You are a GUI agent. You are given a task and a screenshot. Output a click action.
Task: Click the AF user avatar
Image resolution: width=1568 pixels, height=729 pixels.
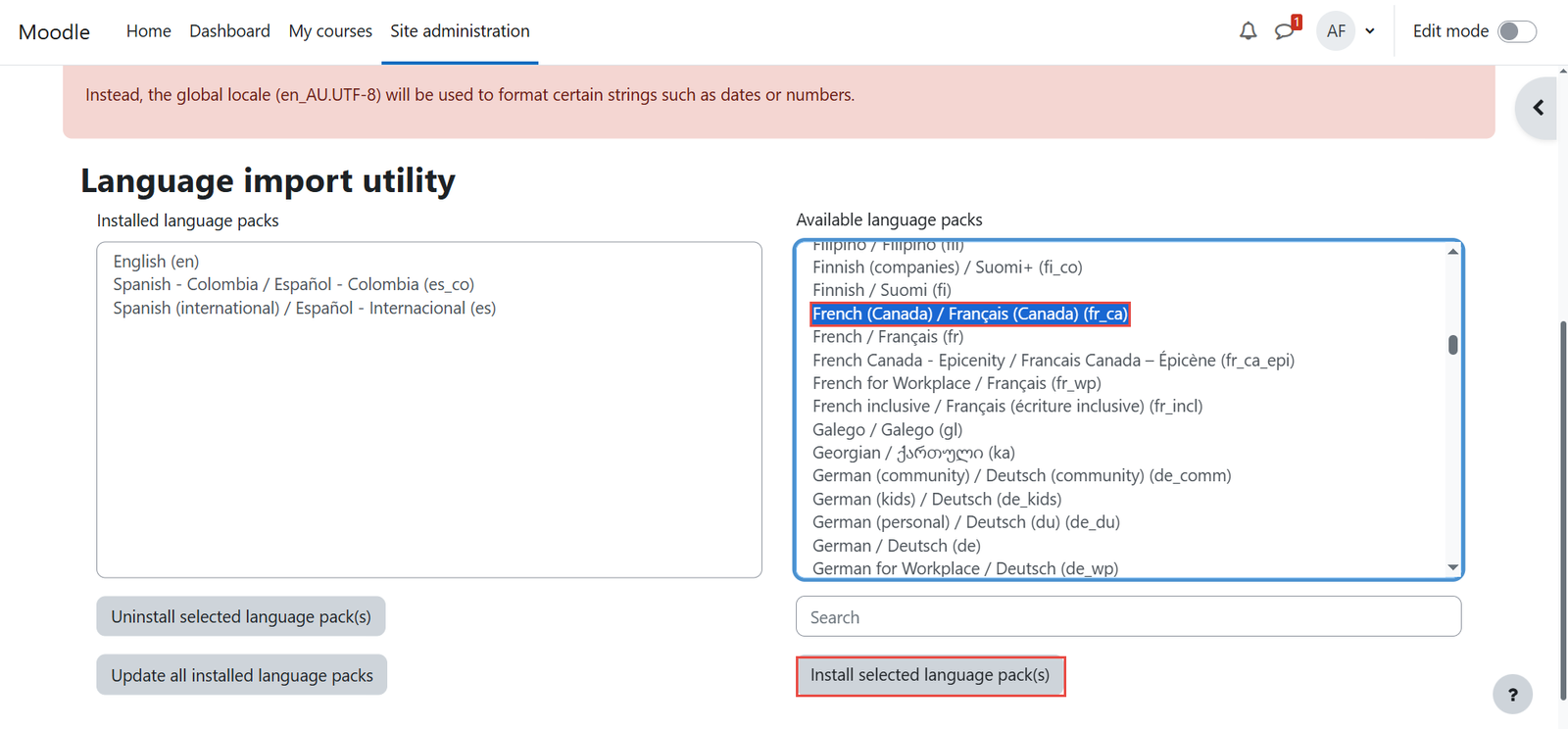(1336, 31)
